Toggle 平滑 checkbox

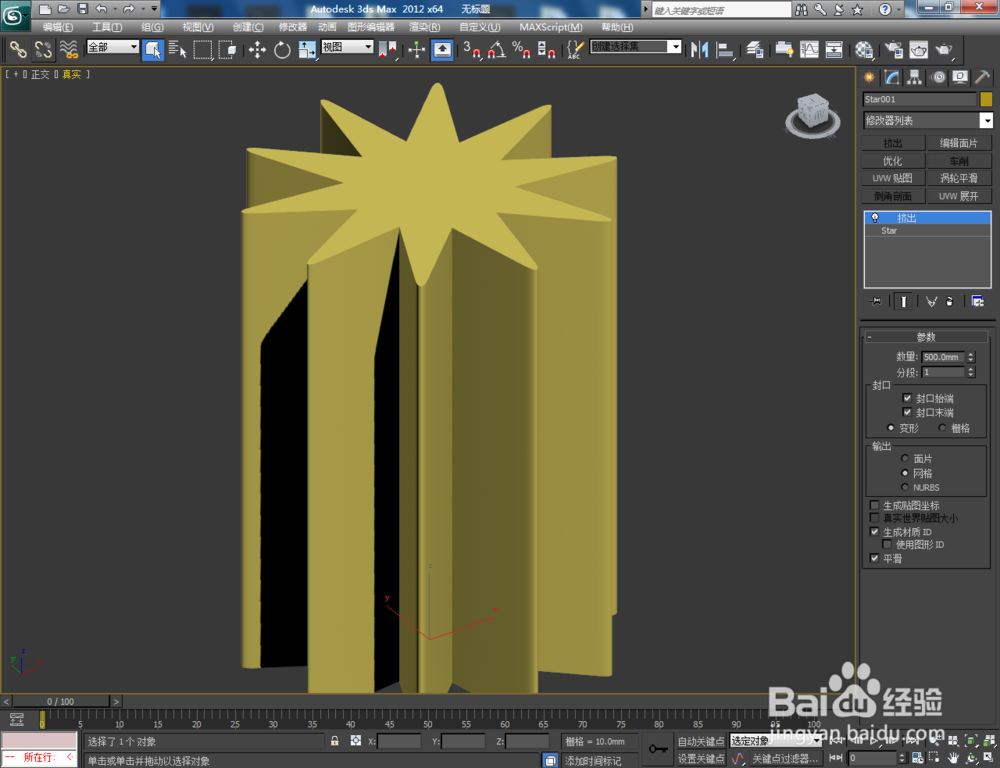point(874,558)
